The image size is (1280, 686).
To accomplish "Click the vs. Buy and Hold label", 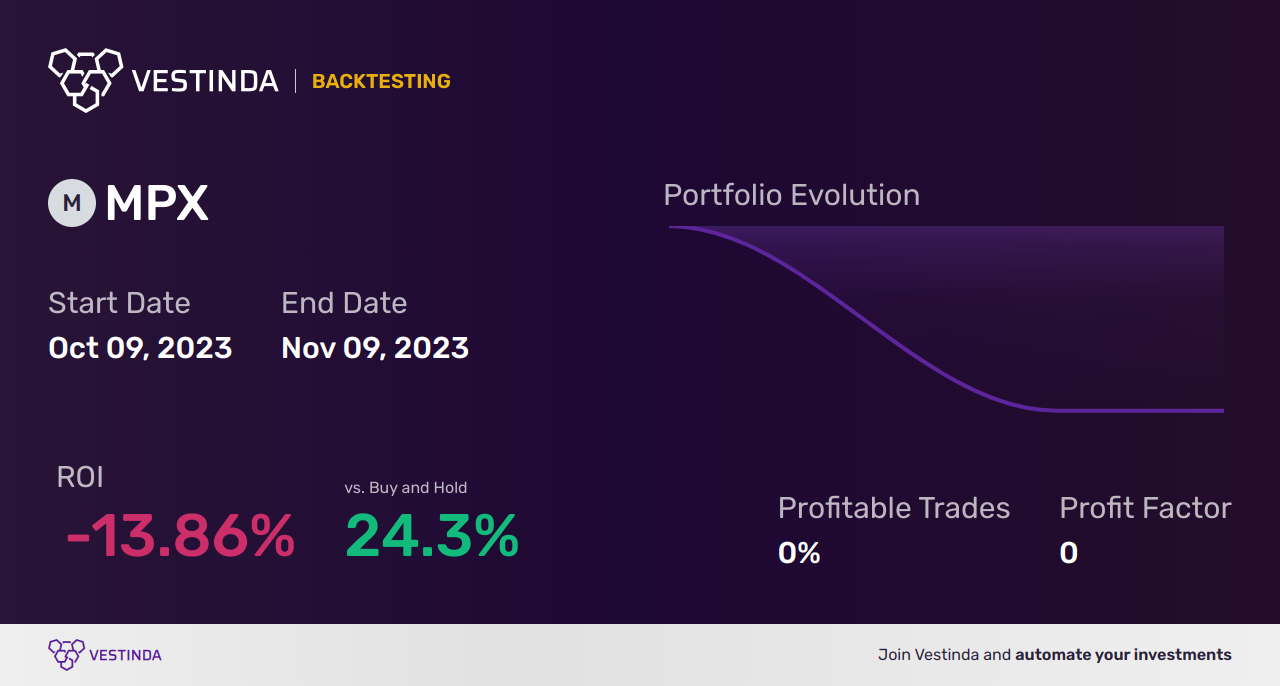I will pos(406,488).
